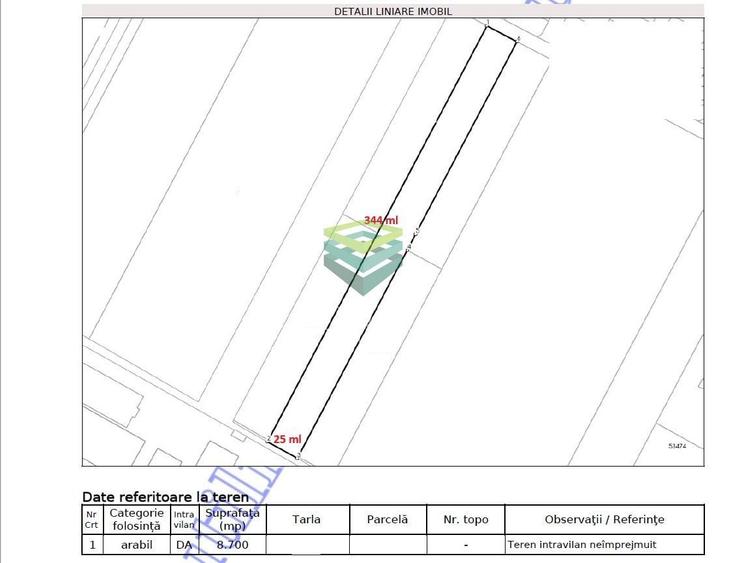Click the "DETALII LINIARE IMOBIL" title bar
Viewport: 740px width, 563px height.
(392, 11)
